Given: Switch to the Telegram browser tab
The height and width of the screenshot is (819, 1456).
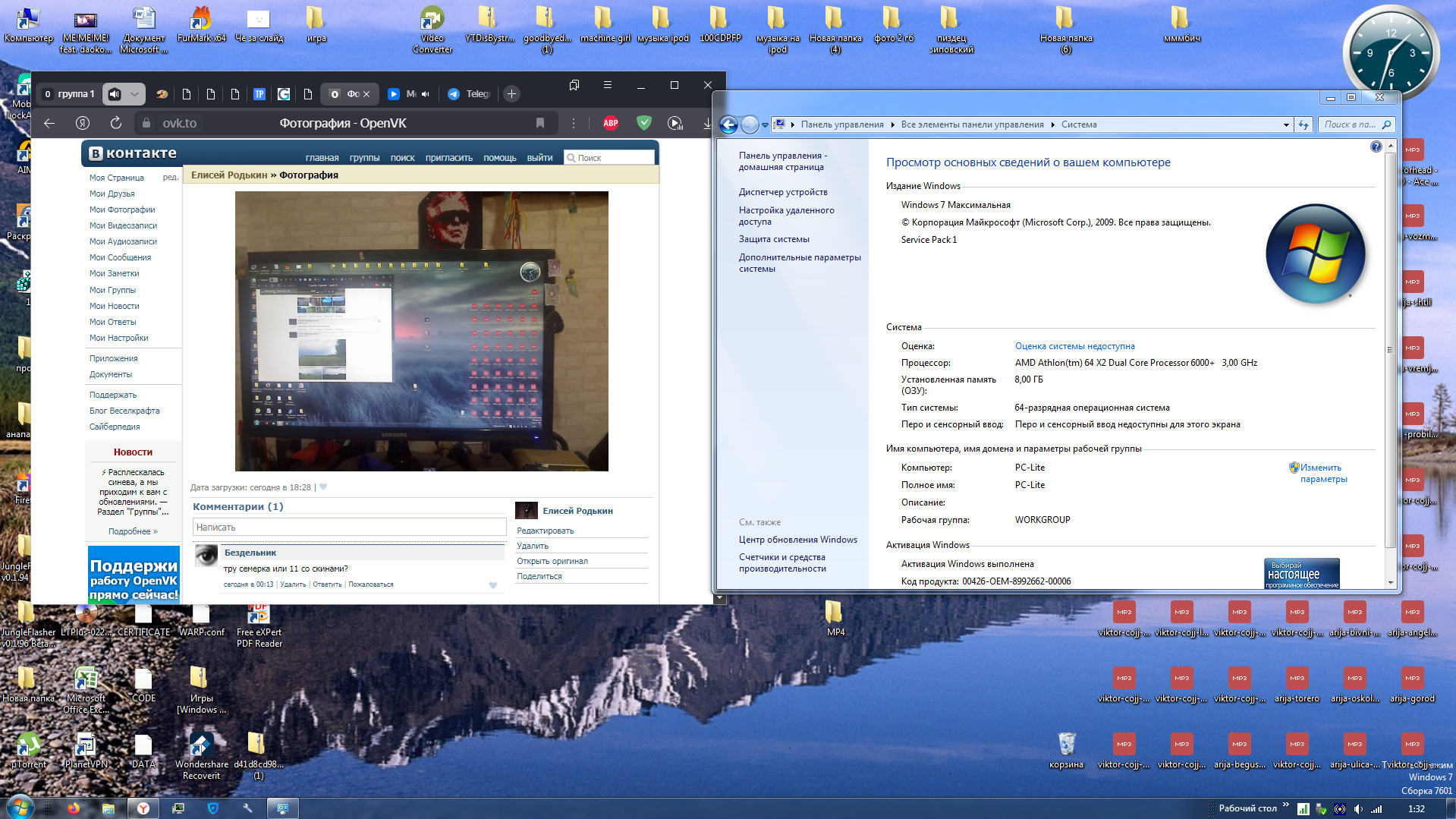Looking at the screenshot, I should point(470,94).
